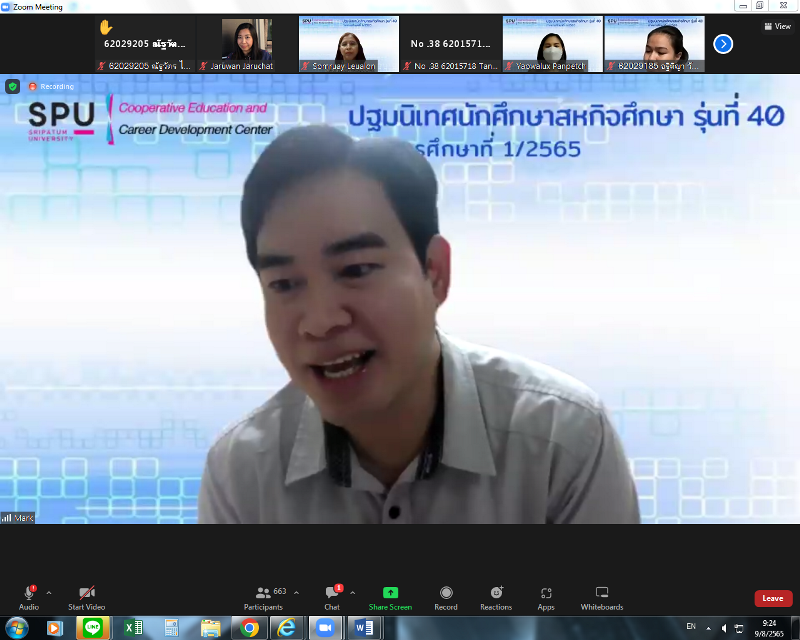Expand the Participants options caret

(x=296, y=592)
